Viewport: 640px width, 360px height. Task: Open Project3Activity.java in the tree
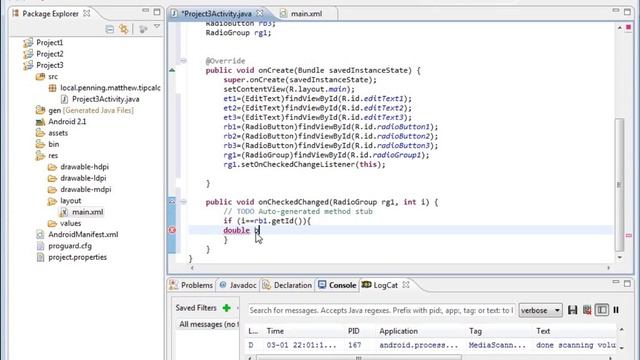tap(105, 99)
